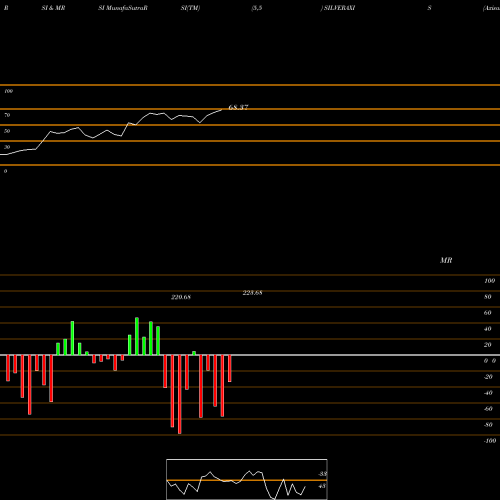Click the 220.68 price label
This screenshot has width=500, height=500.
(x=181, y=297)
